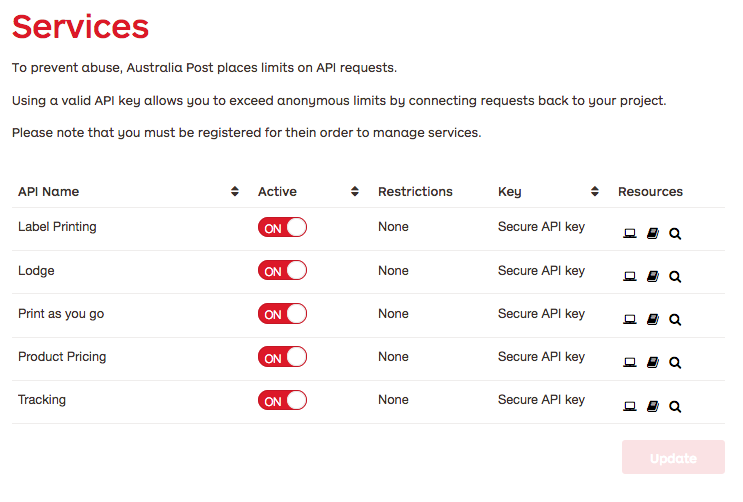Switch off the Tracking toggle
Viewport: 743px width, 502px height.
[x=282, y=400]
